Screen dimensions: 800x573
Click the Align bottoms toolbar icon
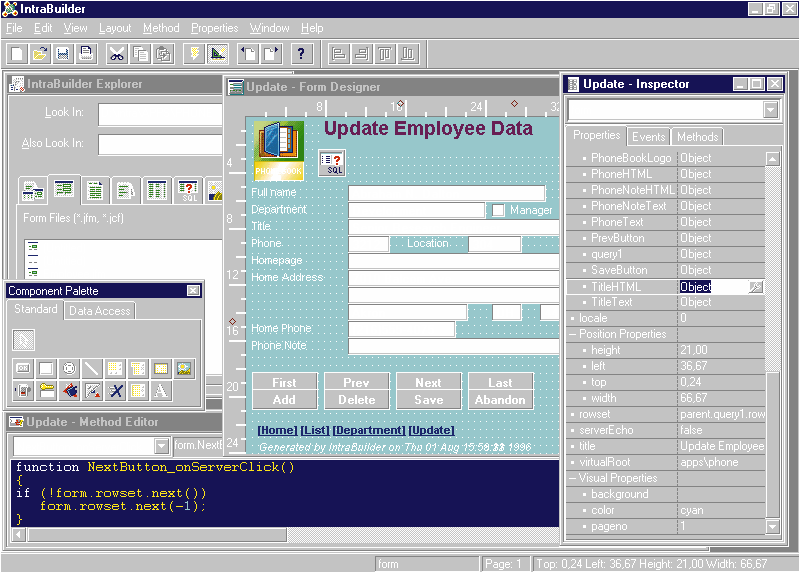(408, 54)
